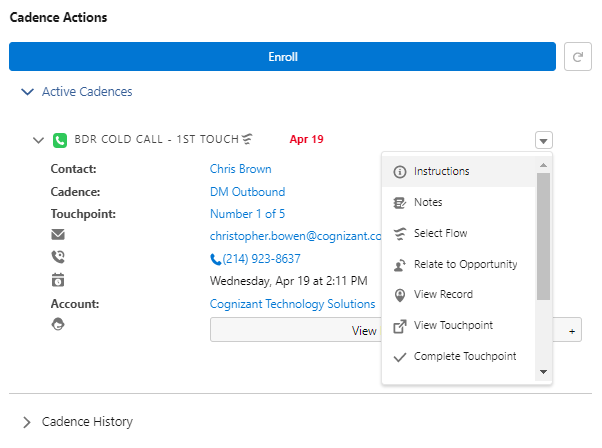The width and height of the screenshot is (602, 448).
Task: Click the dropdown menu scrollbar down arrow
Action: pyautogui.click(x=543, y=372)
